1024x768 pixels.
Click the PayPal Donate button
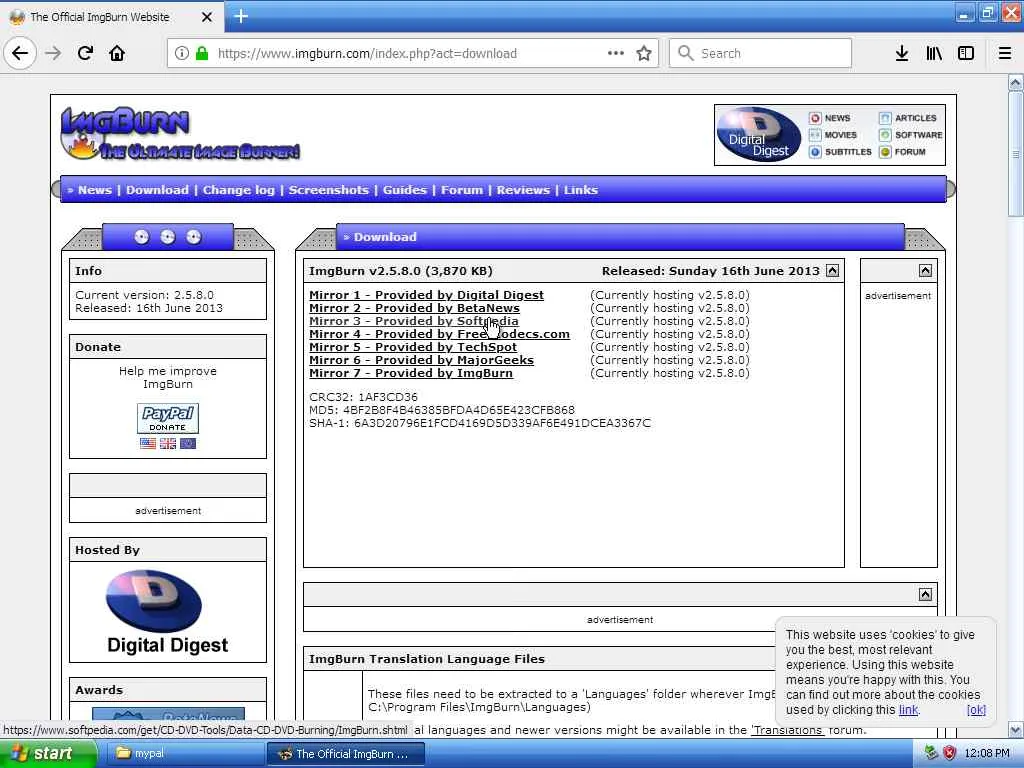(168, 418)
